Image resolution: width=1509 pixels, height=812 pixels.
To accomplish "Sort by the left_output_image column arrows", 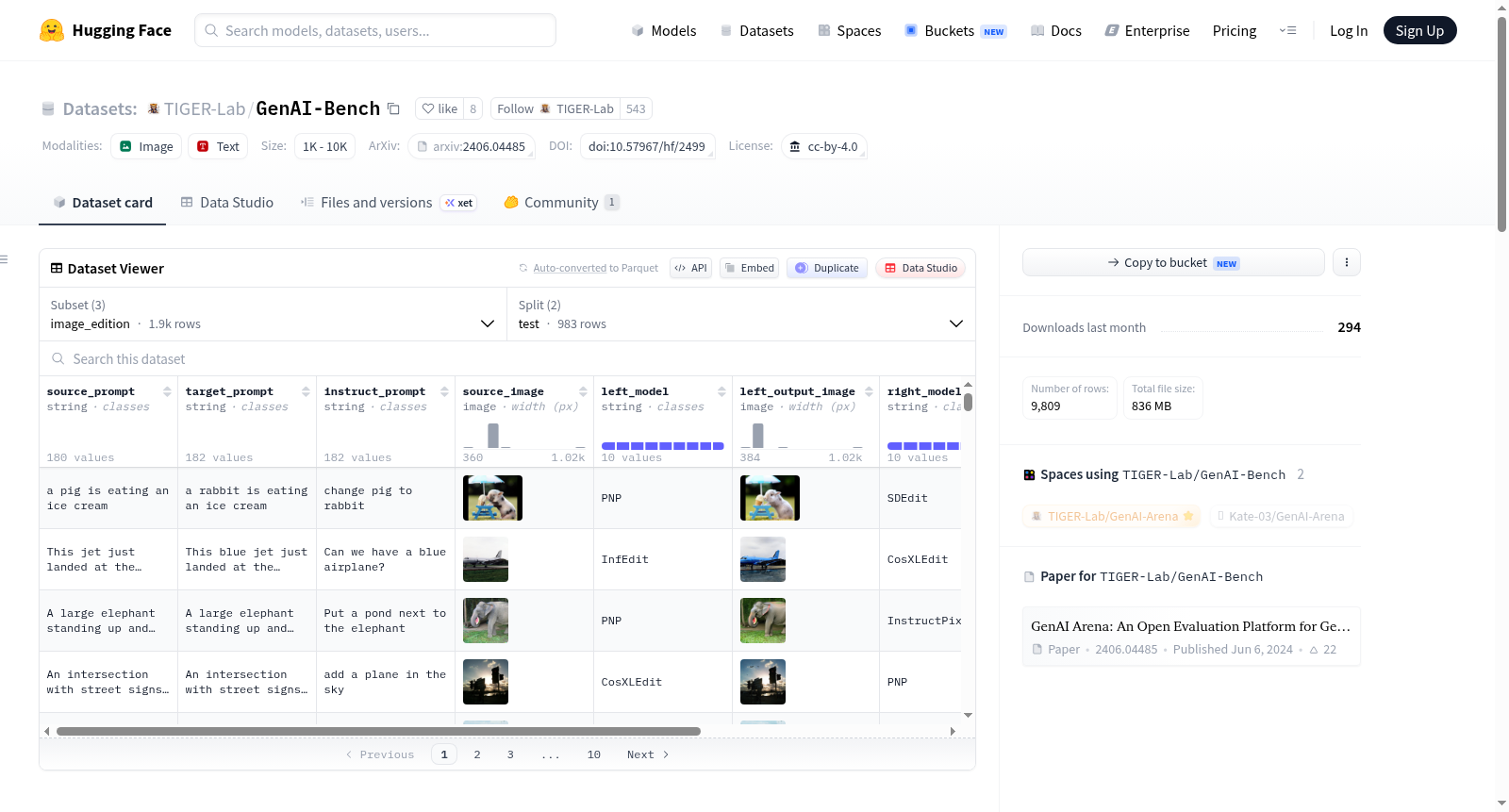I will [x=869, y=391].
